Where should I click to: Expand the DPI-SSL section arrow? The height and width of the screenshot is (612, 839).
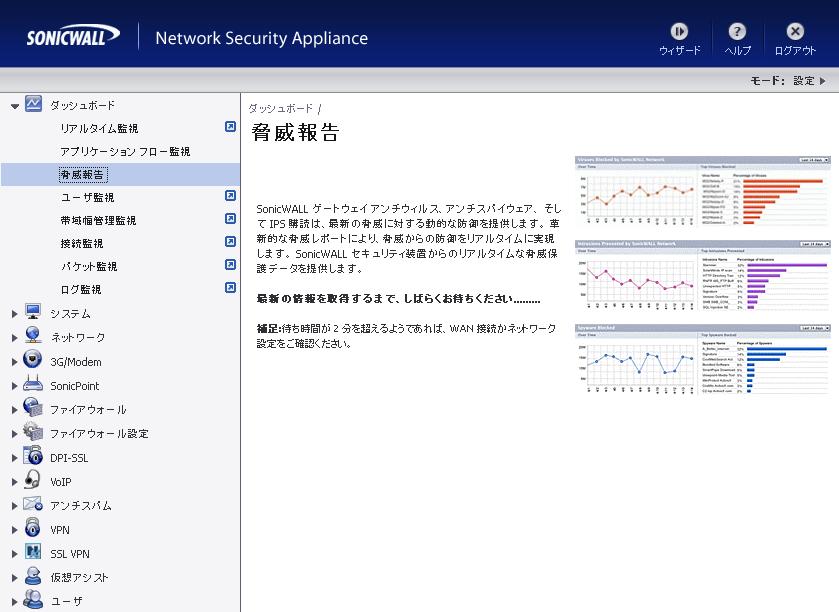[x=14, y=458]
